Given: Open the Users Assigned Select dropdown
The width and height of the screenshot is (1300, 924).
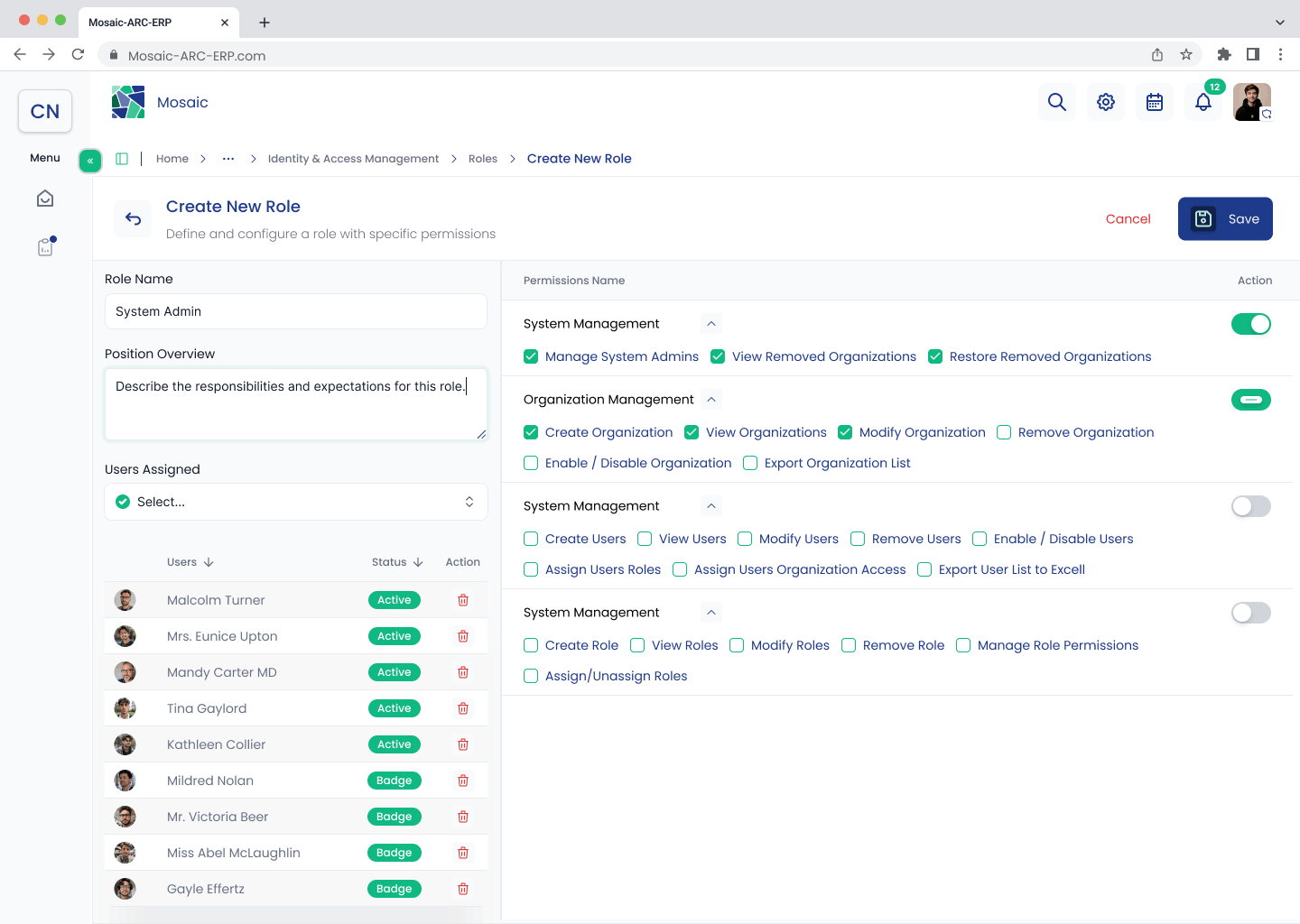Looking at the screenshot, I should click(296, 502).
